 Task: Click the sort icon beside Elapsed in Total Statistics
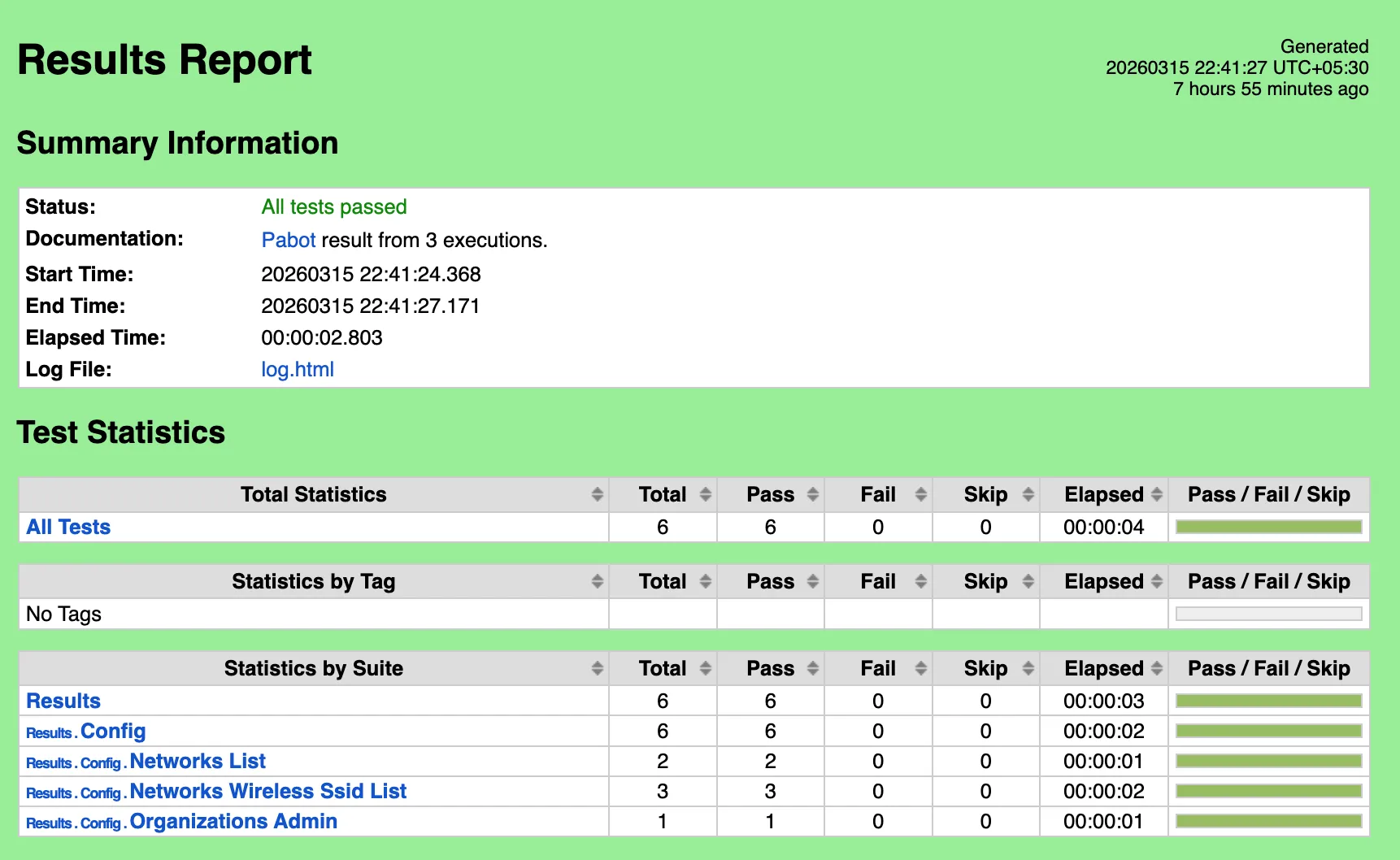coord(1156,494)
